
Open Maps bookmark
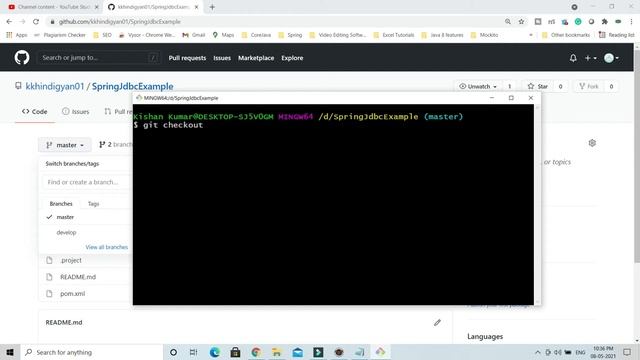coord(223,35)
